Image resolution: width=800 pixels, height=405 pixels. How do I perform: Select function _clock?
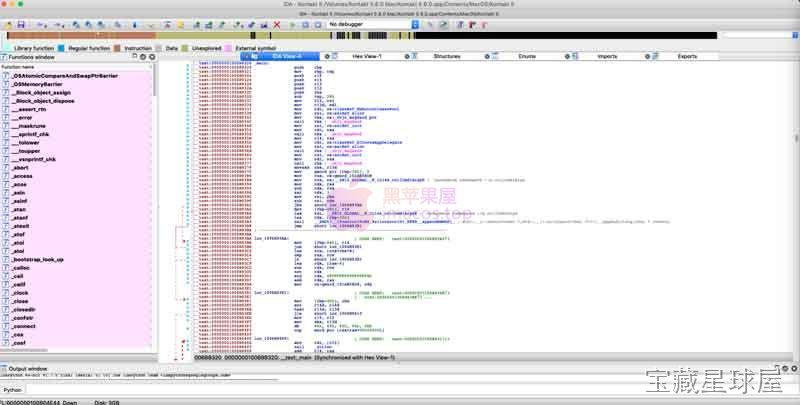(x=20, y=293)
